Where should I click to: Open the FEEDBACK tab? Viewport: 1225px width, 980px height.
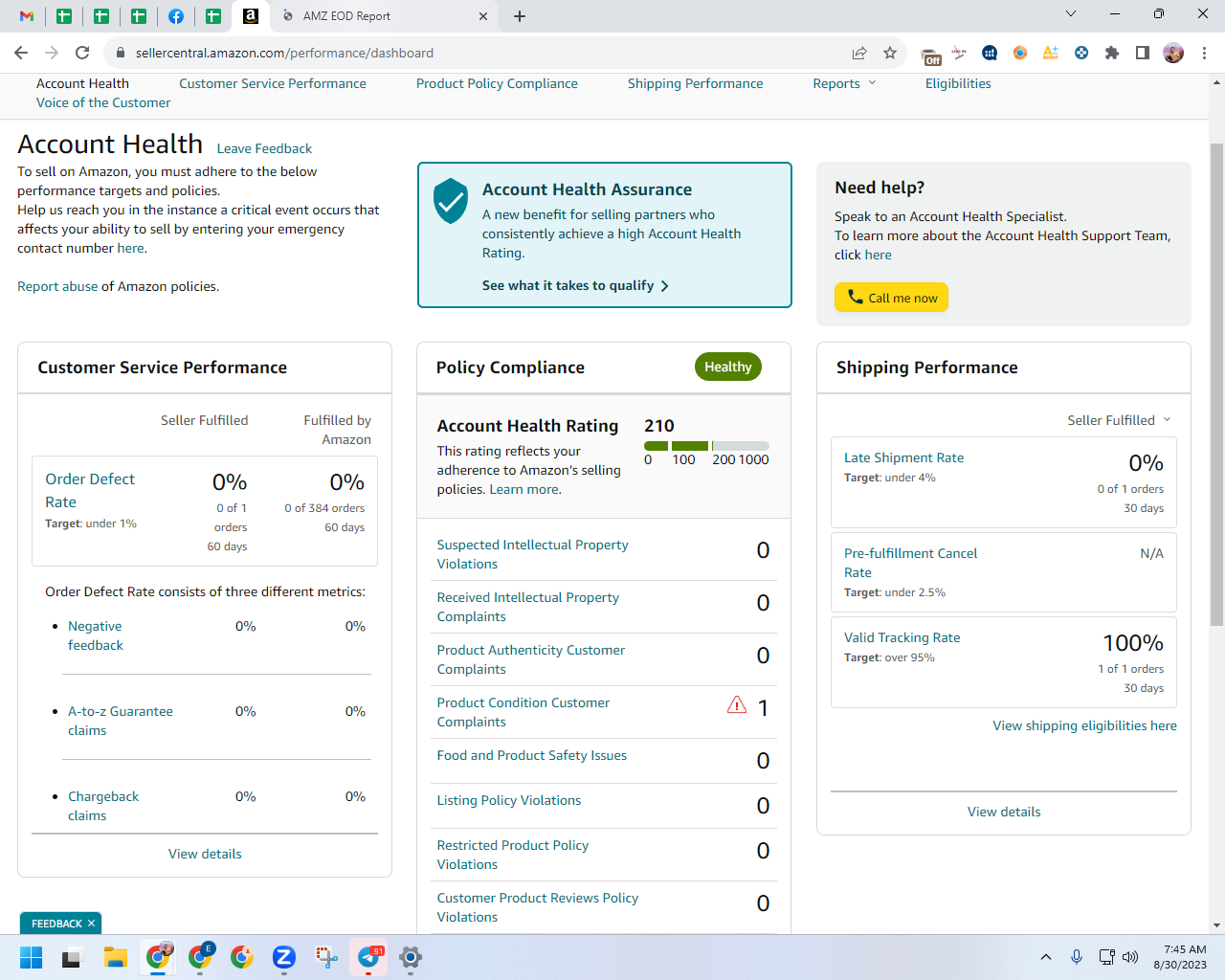(56, 924)
